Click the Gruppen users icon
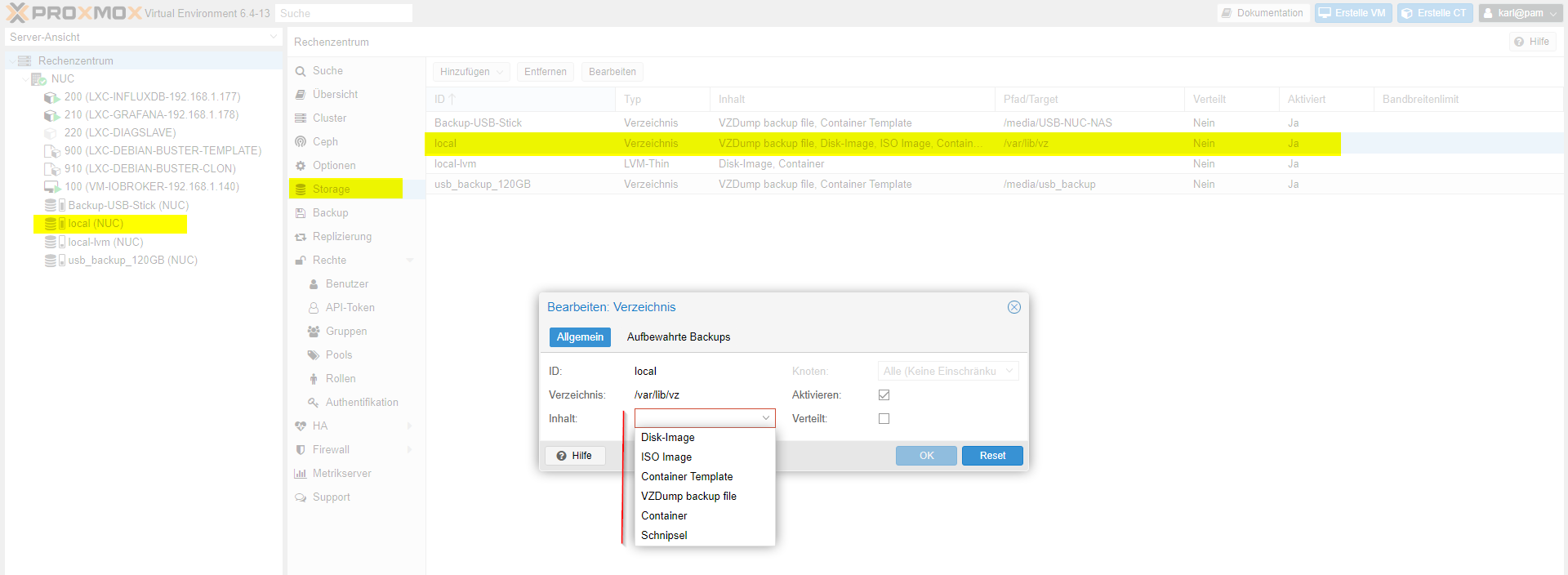Viewport: 1568px width, 575px height. 314,332
